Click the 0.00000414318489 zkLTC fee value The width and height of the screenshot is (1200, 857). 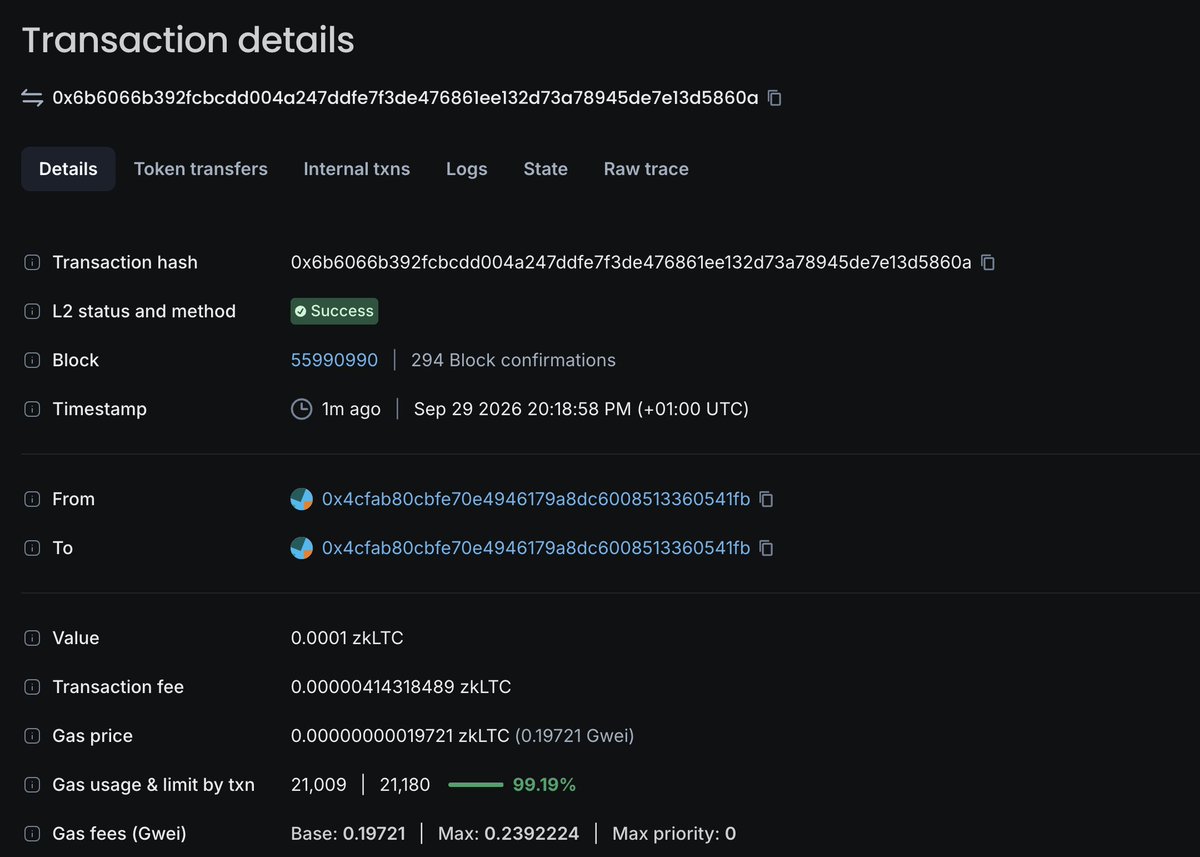tap(401, 687)
